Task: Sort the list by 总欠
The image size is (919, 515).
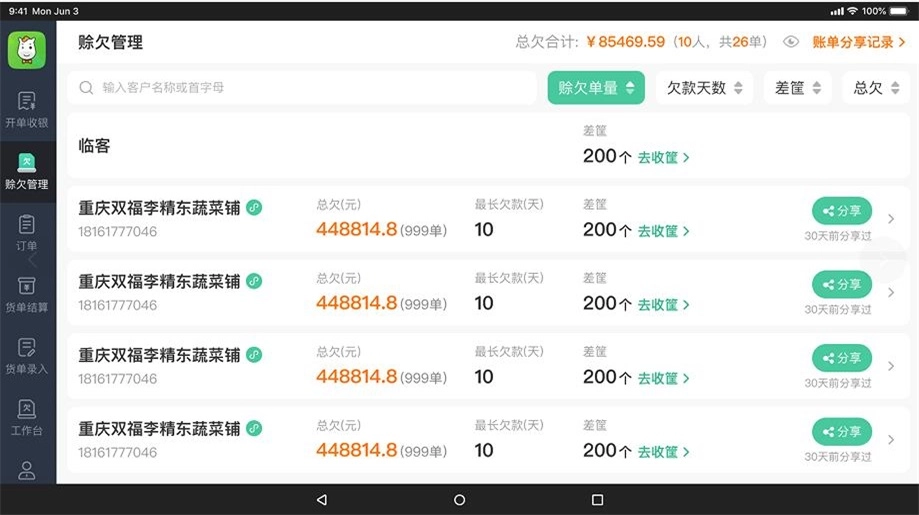Action: point(875,88)
